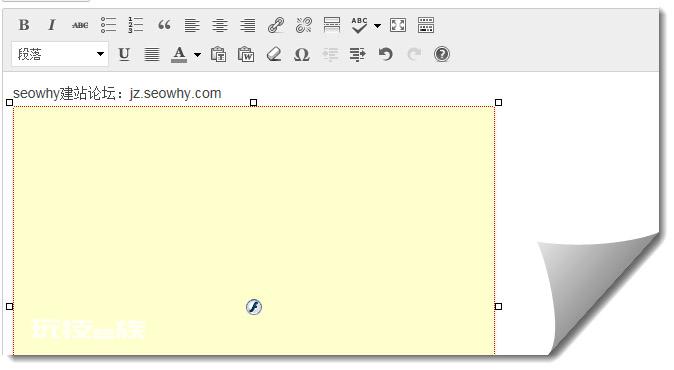Viewport: 674px width, 370px height.
Task: Paste from Word
Action: [x=246, y=54]
